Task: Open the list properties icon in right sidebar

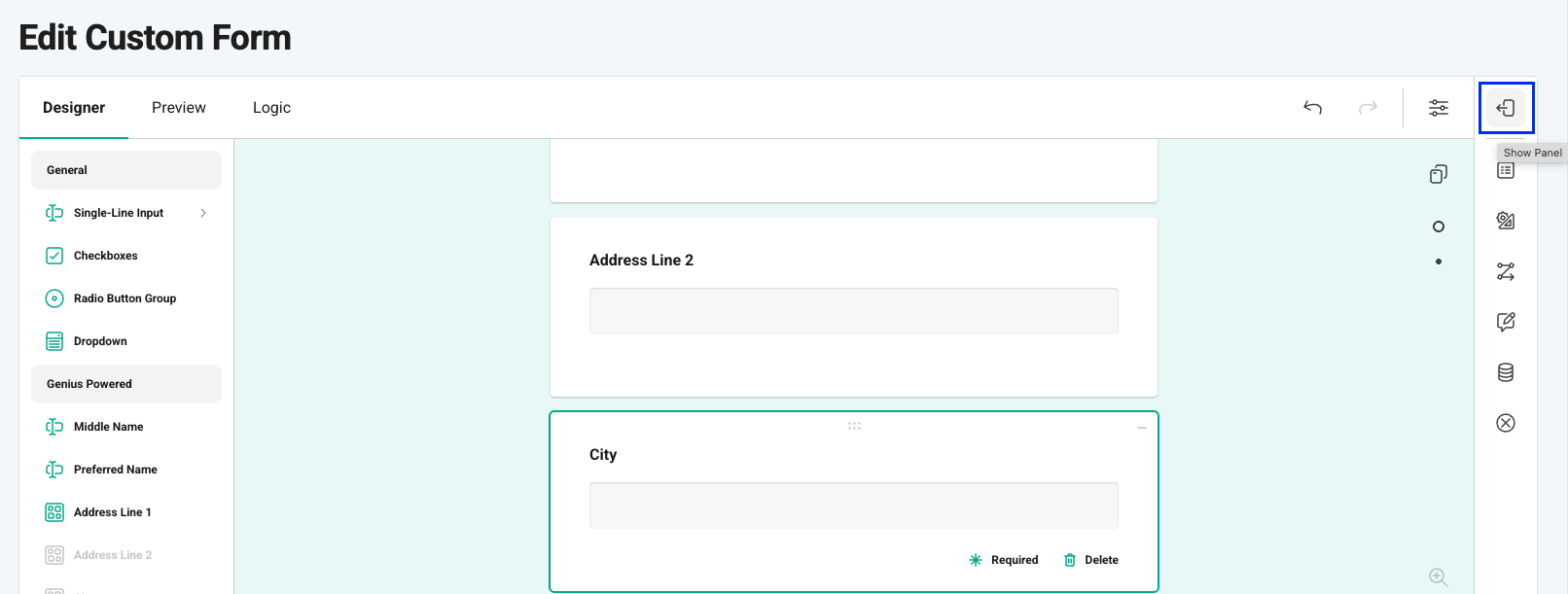Action: pyautogui.click(x=1506, y=171)
